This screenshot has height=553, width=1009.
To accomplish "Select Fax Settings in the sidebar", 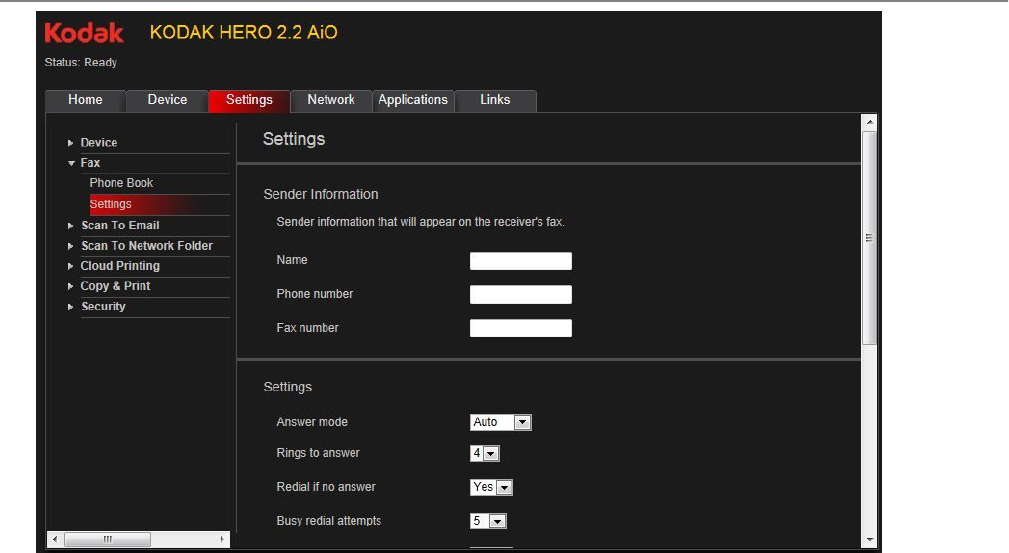I will coord(111,204).
